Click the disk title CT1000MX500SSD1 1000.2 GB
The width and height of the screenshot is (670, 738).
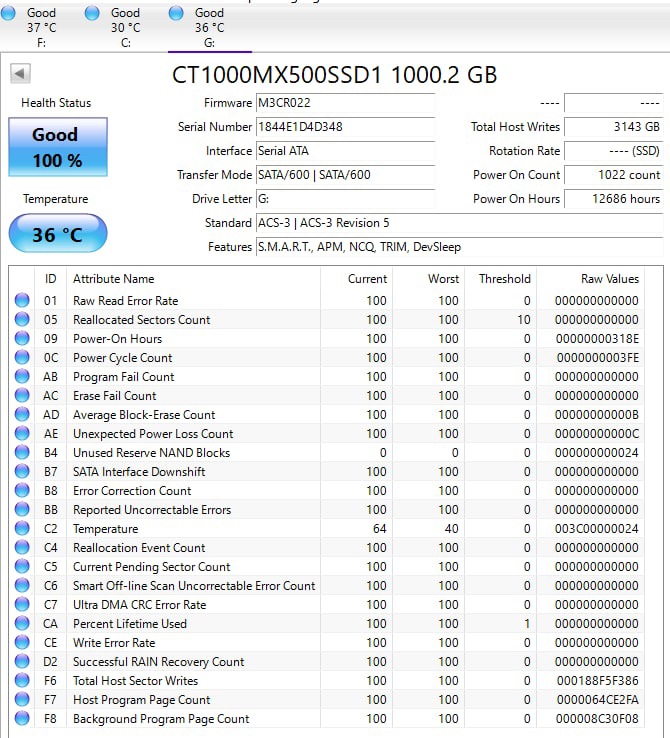click(x=335, y=75)
